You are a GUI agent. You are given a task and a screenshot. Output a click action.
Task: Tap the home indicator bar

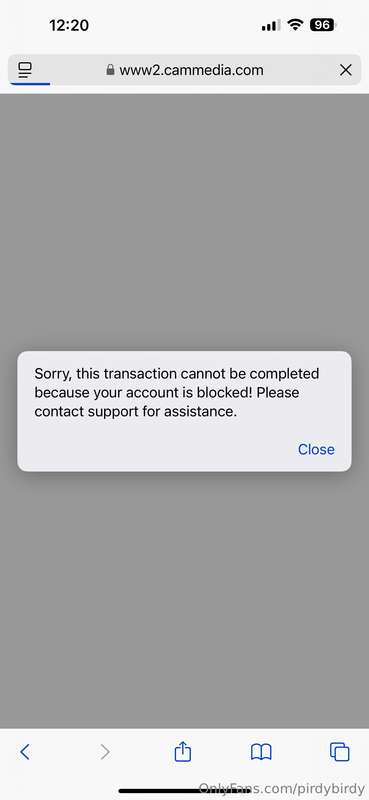(x=184, y=791)
